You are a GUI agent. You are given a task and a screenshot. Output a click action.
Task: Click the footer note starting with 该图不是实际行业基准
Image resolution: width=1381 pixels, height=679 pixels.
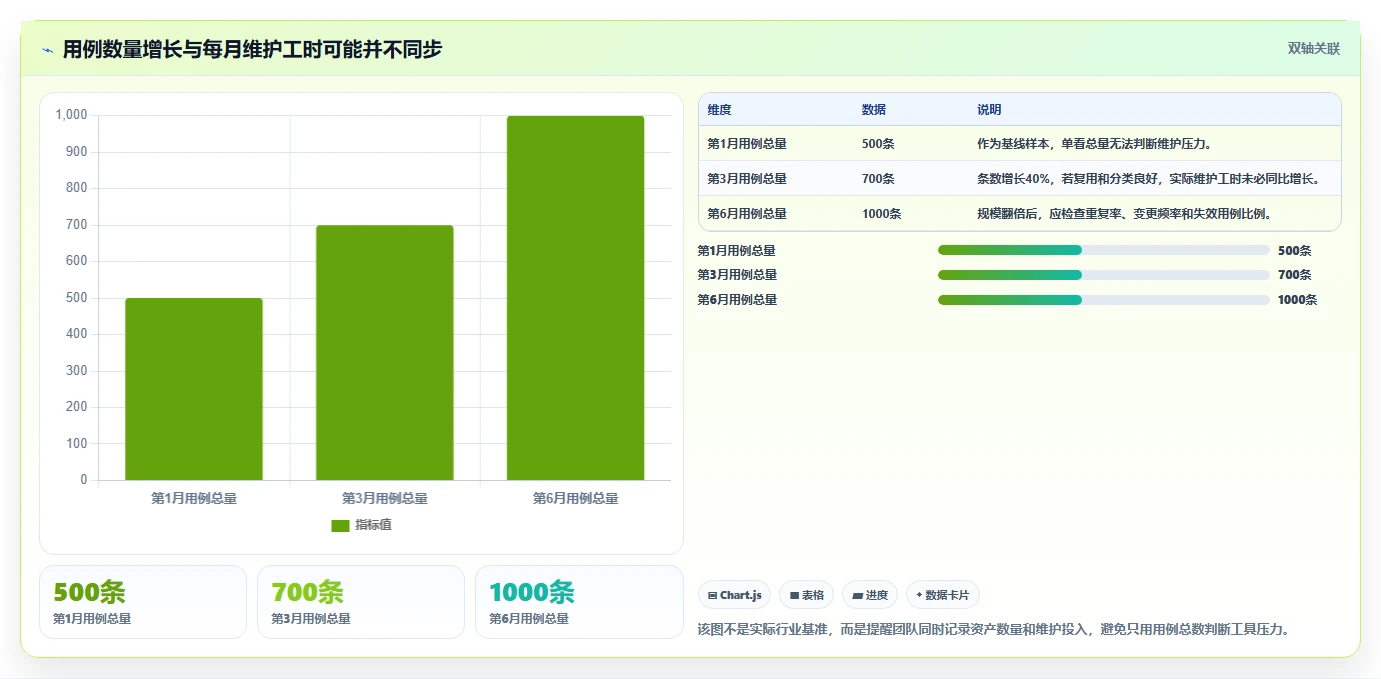click(x=995, y=629)
